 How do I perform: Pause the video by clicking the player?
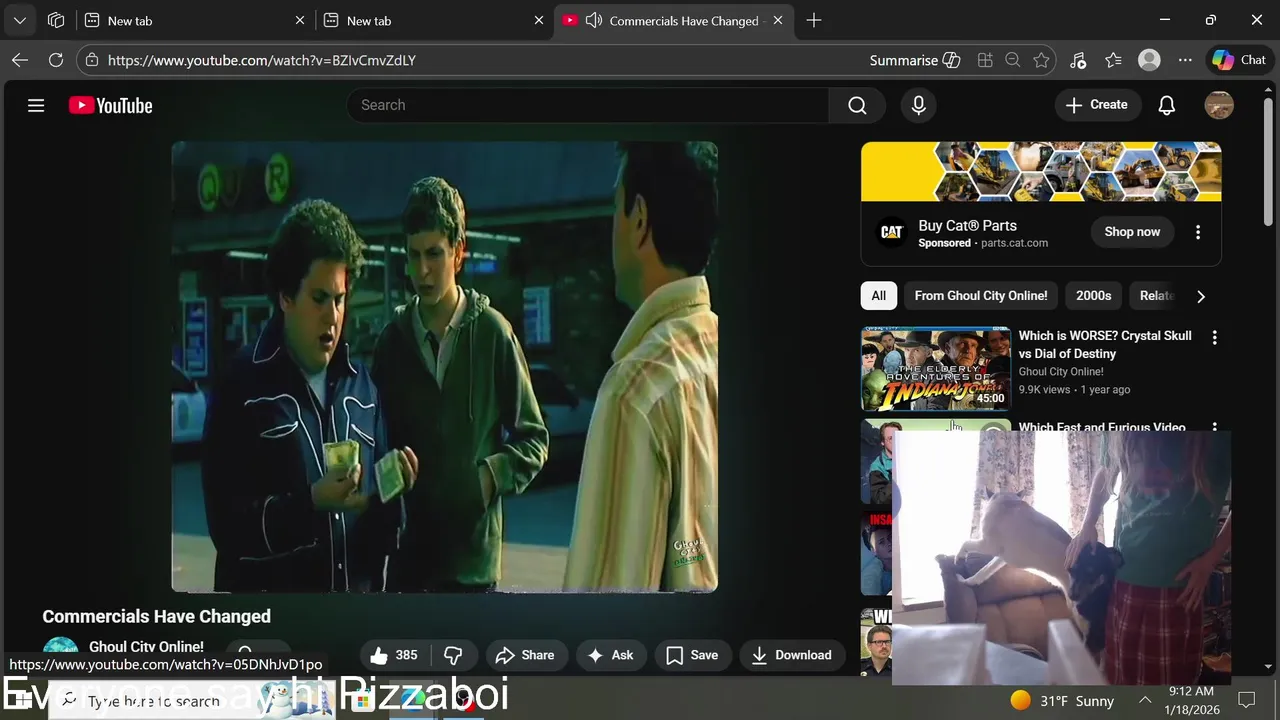[444, 367]
